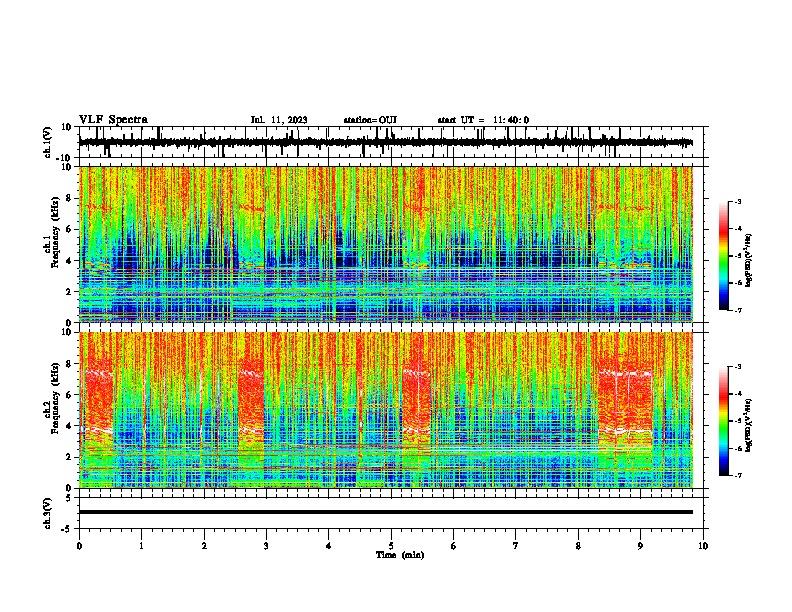Click time axis tick label "3"
792x612 pixels.
(x=266, y=546)
